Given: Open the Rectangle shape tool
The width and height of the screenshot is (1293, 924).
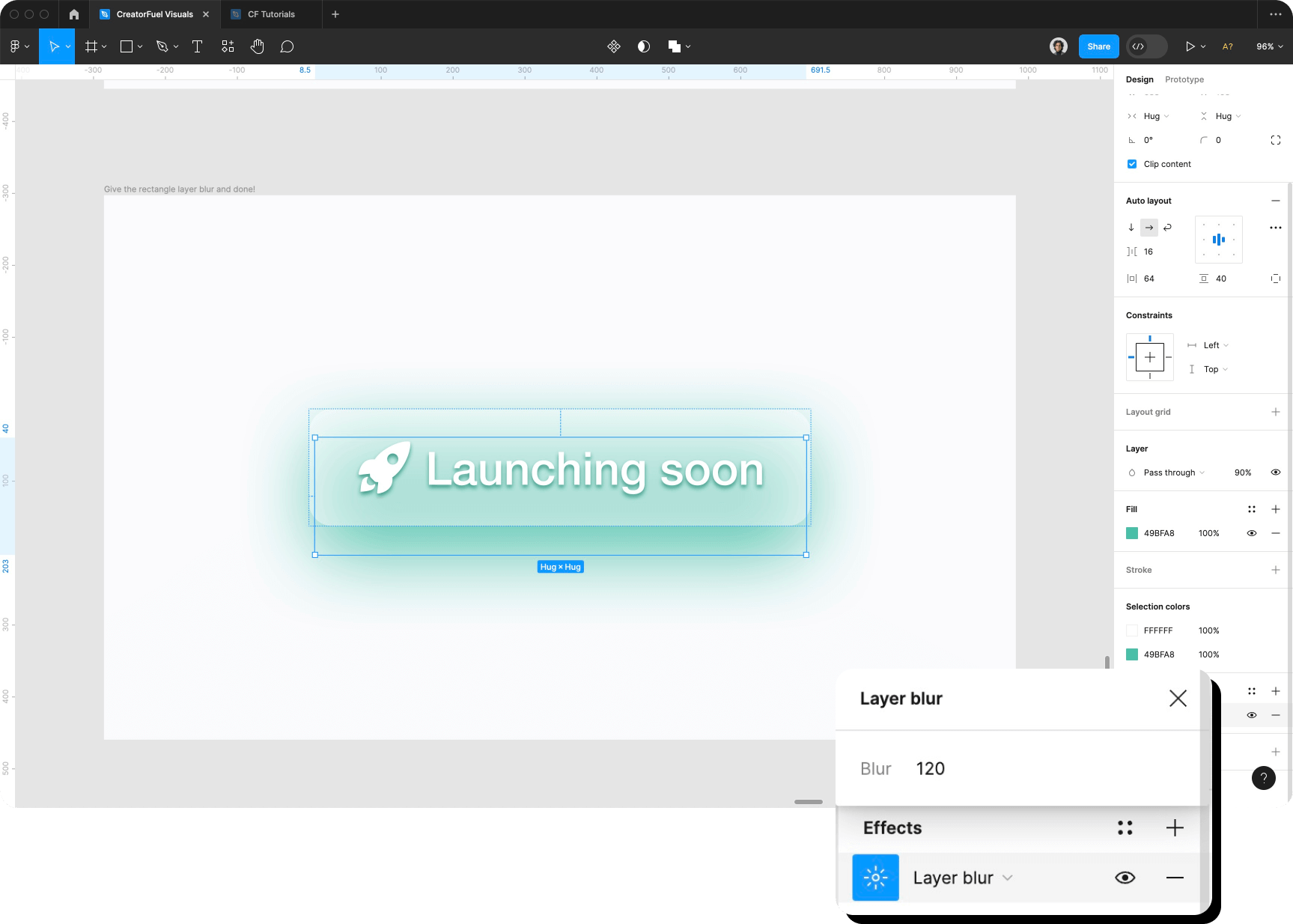Looking at the screenshot, I should [x=126, y=46].
